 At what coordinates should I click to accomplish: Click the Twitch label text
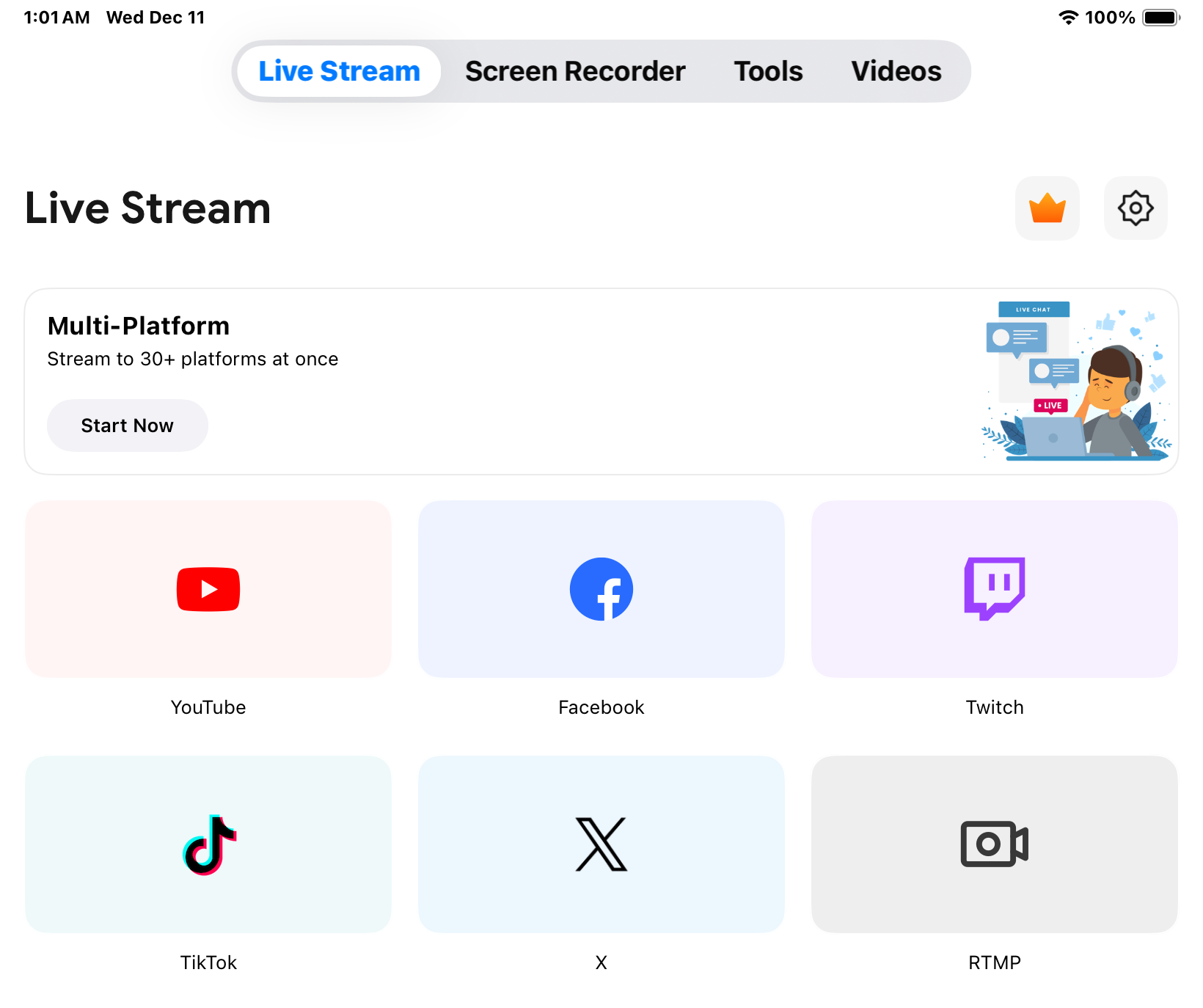pos(995,707)
